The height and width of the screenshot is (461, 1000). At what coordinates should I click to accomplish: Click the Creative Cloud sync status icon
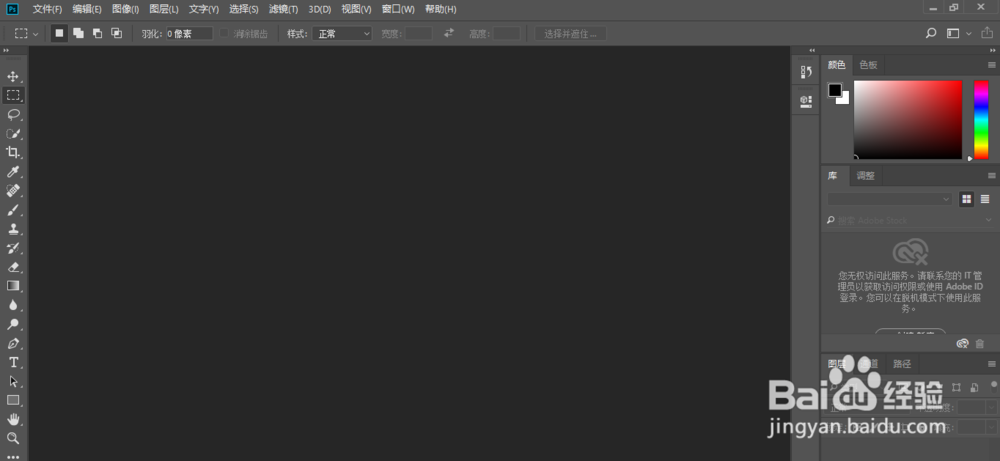[962, 344]
